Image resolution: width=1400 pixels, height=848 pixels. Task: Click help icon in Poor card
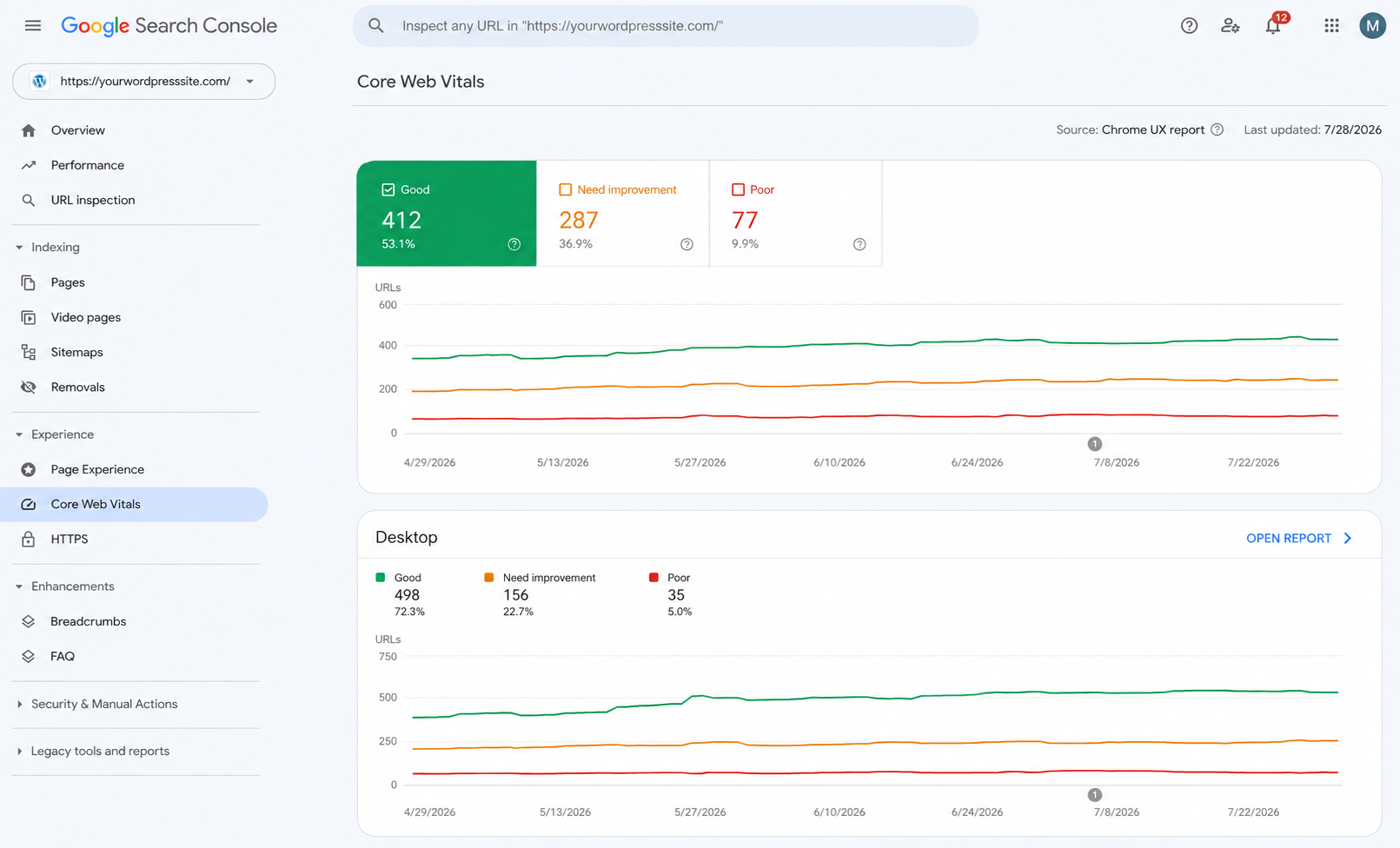pyautogui.click(x=859, y=244)
